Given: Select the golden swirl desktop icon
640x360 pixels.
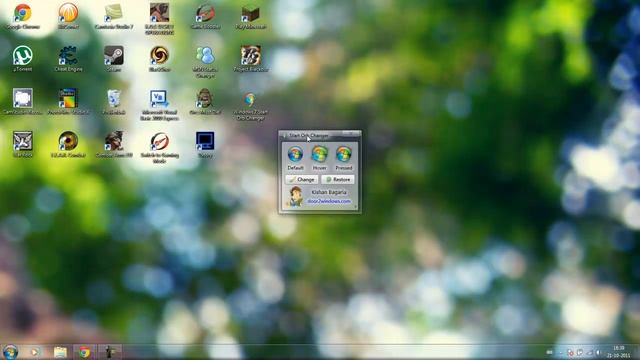Looking at the screenshot, I should click(x=159, y=56).
